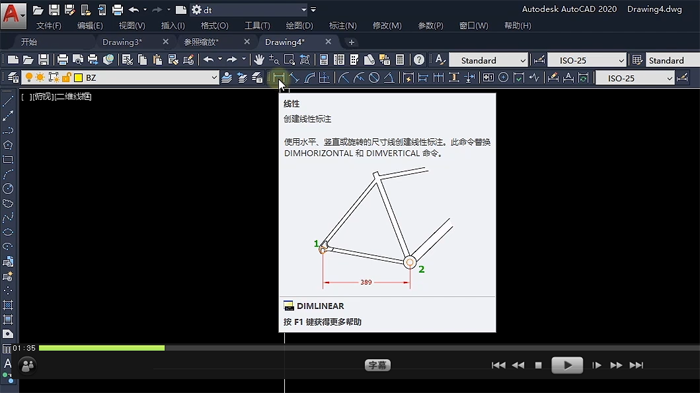700x393 pixels.
Task: Select the Line tool in left toolbar
Action: 8,101
